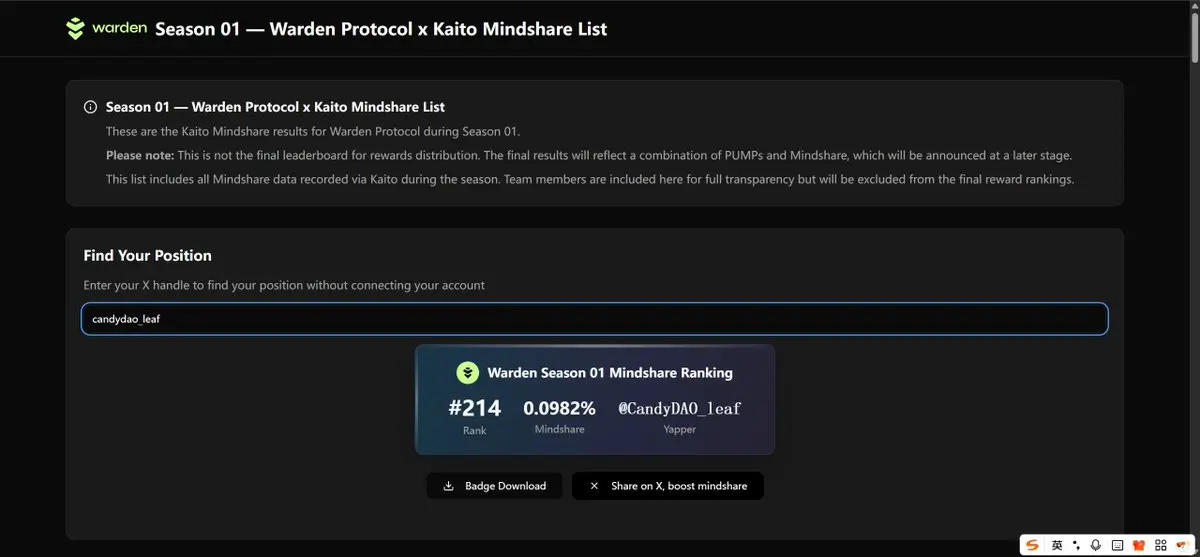
Task: Click the 0.0982% mindshare value
Action: point(559,408)
